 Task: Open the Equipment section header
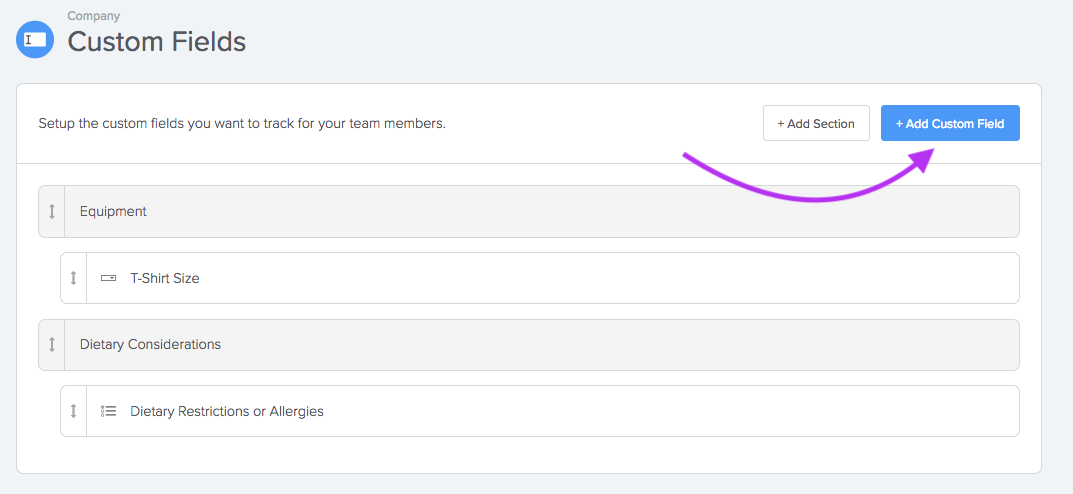(529, 211)
